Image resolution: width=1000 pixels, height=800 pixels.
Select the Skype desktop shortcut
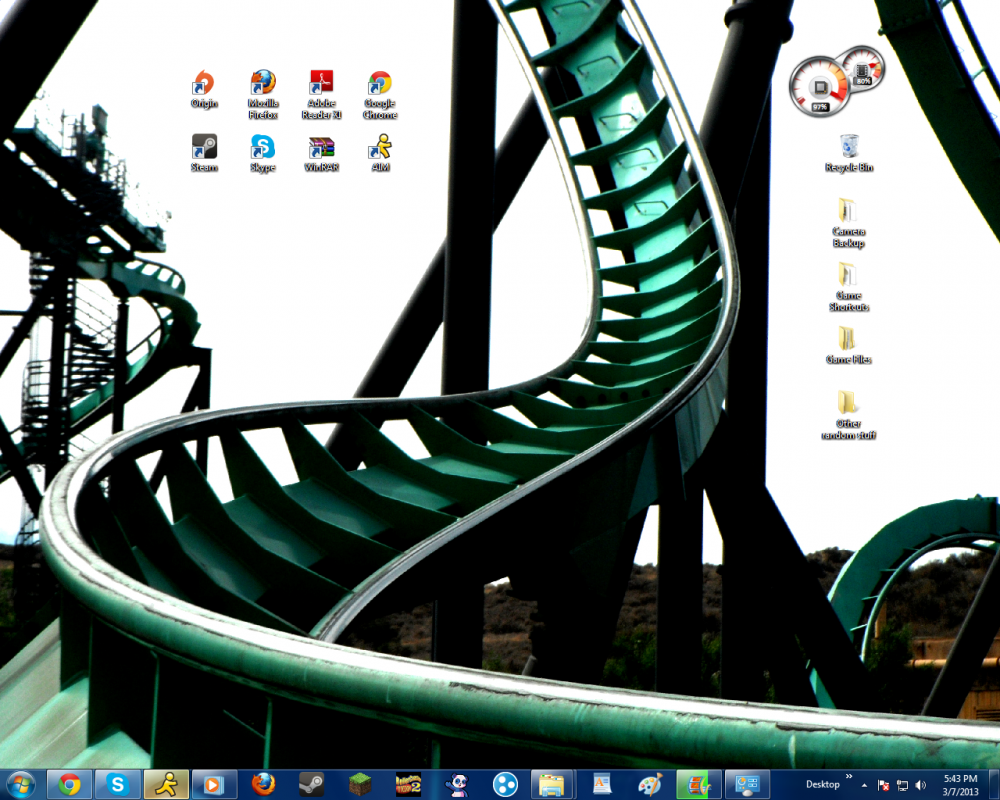coord(263,149)
